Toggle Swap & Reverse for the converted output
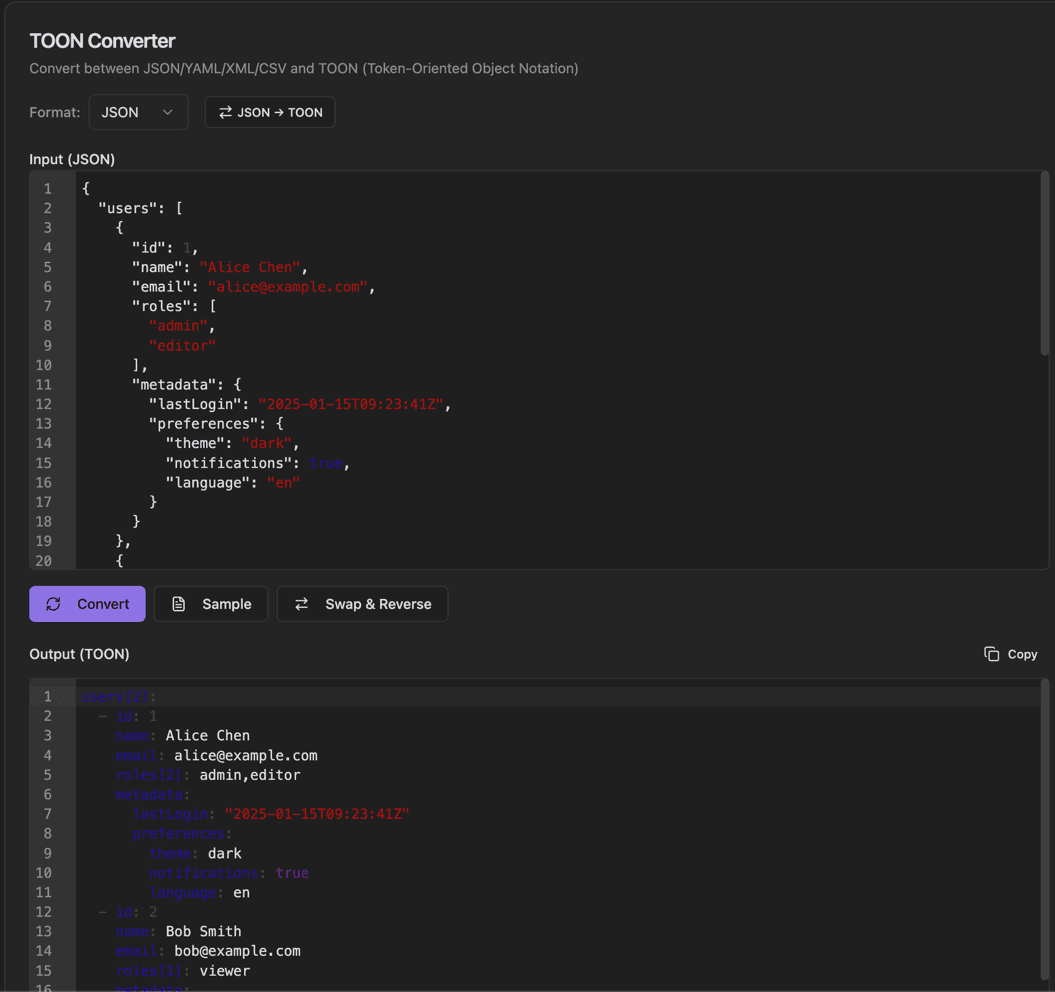 coord(362,603)
